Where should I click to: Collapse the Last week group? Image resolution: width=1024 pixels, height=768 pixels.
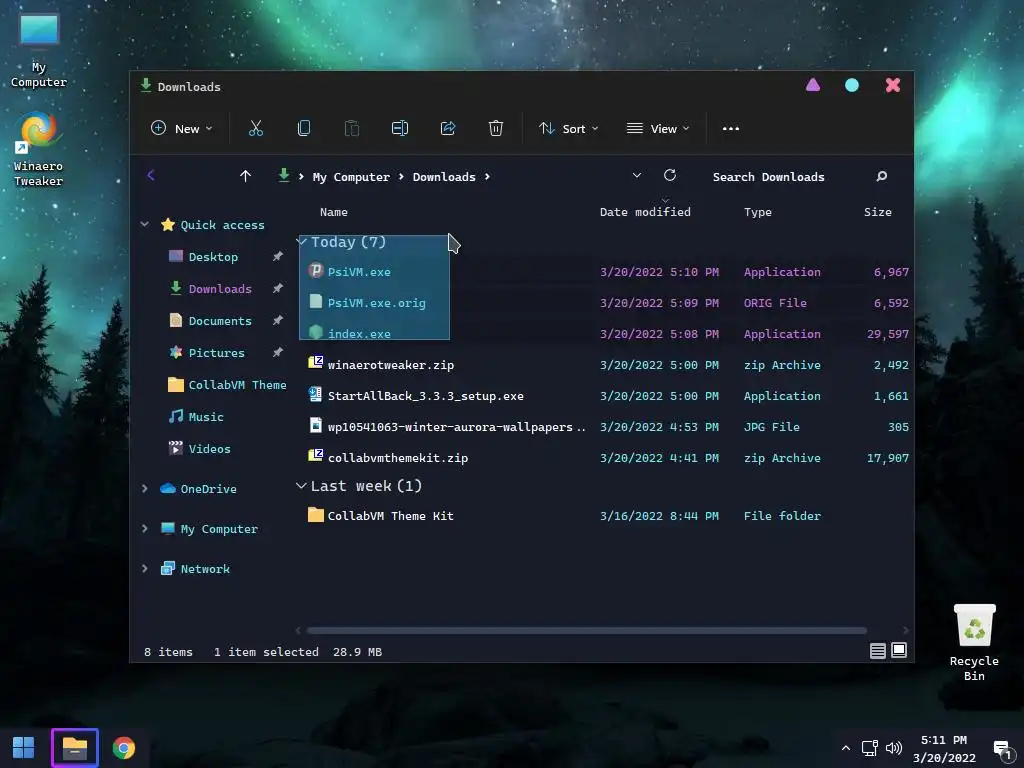pyautogui.click(x=301, y=486)
